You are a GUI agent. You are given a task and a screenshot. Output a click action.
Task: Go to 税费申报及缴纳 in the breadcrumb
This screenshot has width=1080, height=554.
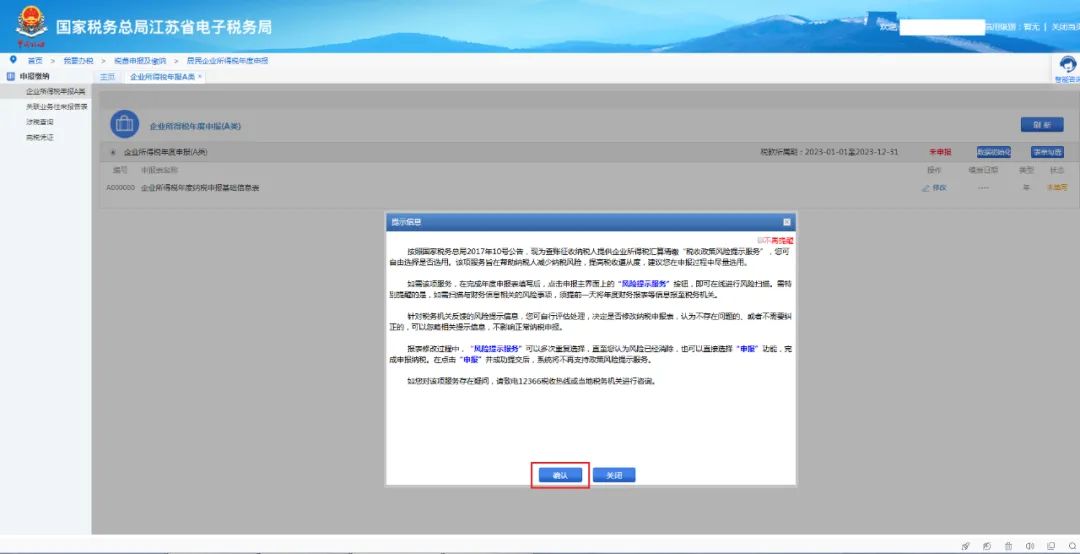140,61
